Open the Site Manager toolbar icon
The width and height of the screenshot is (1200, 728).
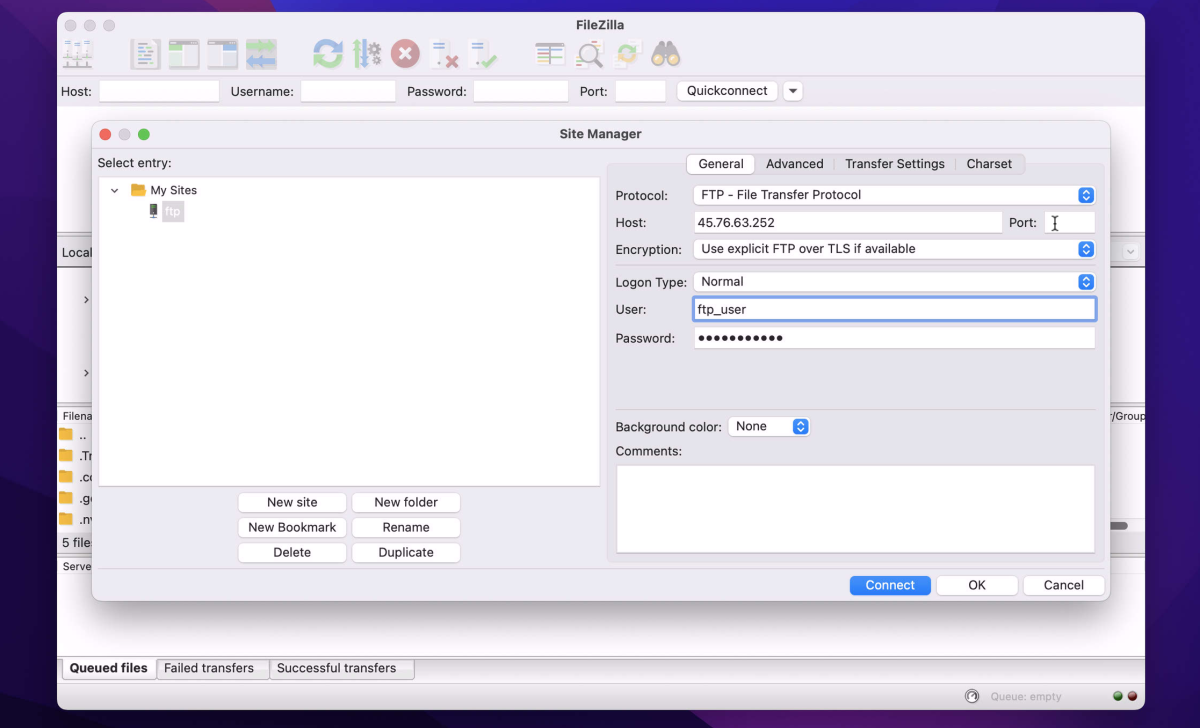pos(78,54)
